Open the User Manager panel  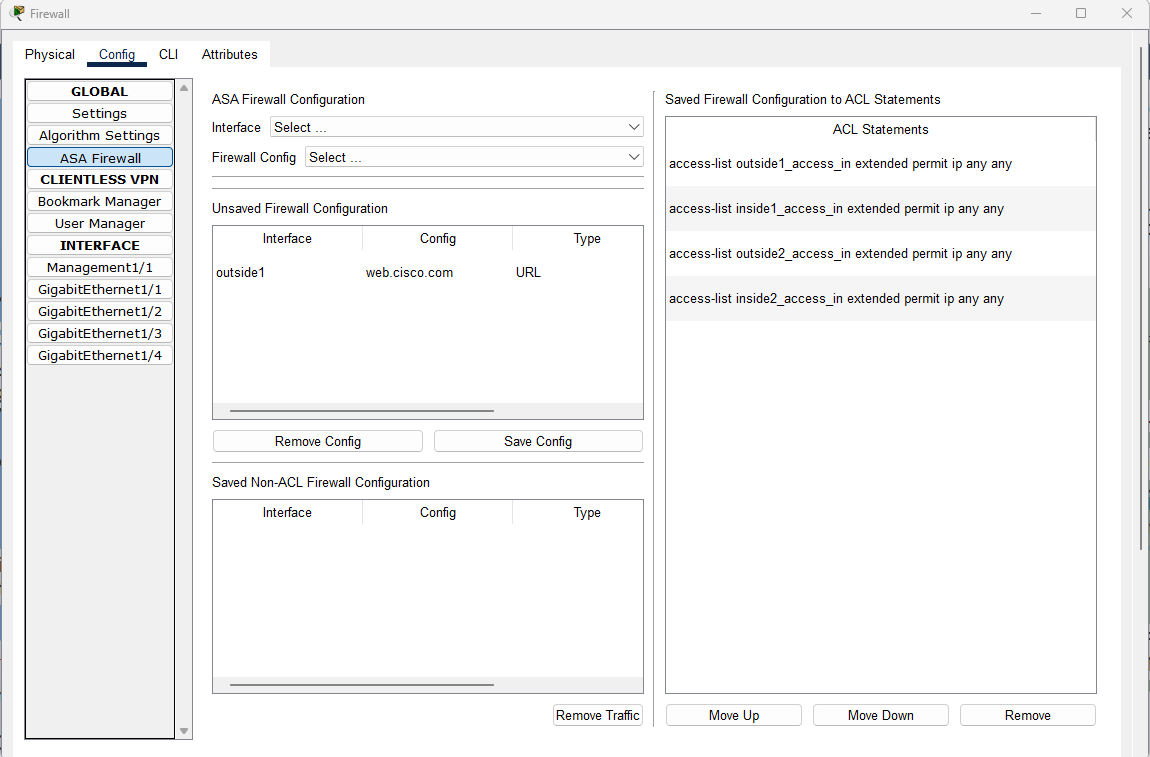pos(99,223)
